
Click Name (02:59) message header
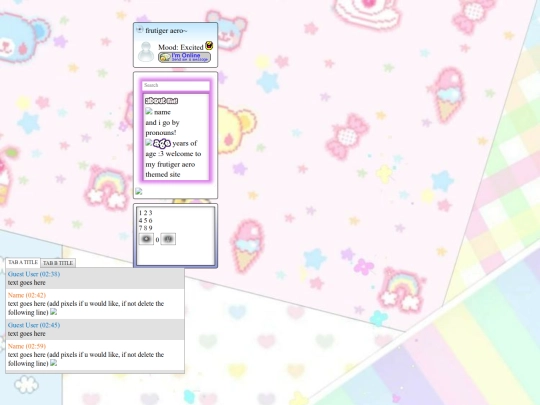tap(27, 346)
